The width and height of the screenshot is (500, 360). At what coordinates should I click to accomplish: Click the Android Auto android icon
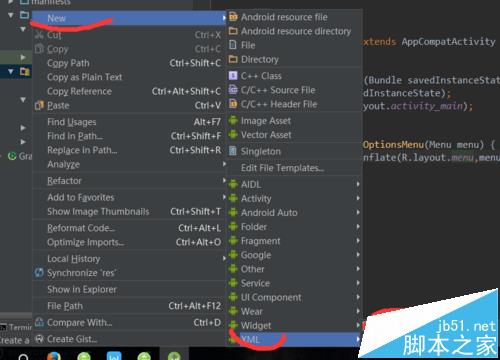tap(233, 212)
